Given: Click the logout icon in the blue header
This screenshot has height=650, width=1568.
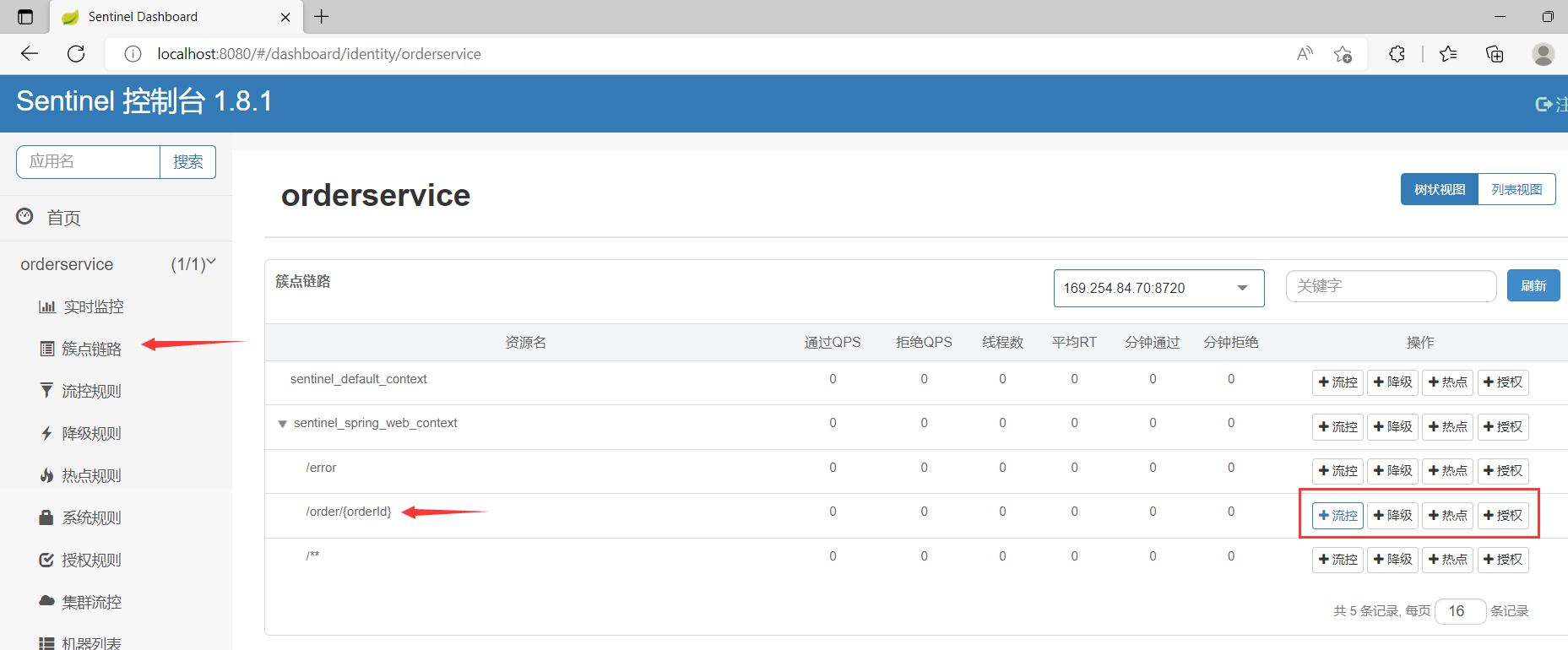Looking at the screenshot, I should pyautogui.click(x=1544, y=104).
